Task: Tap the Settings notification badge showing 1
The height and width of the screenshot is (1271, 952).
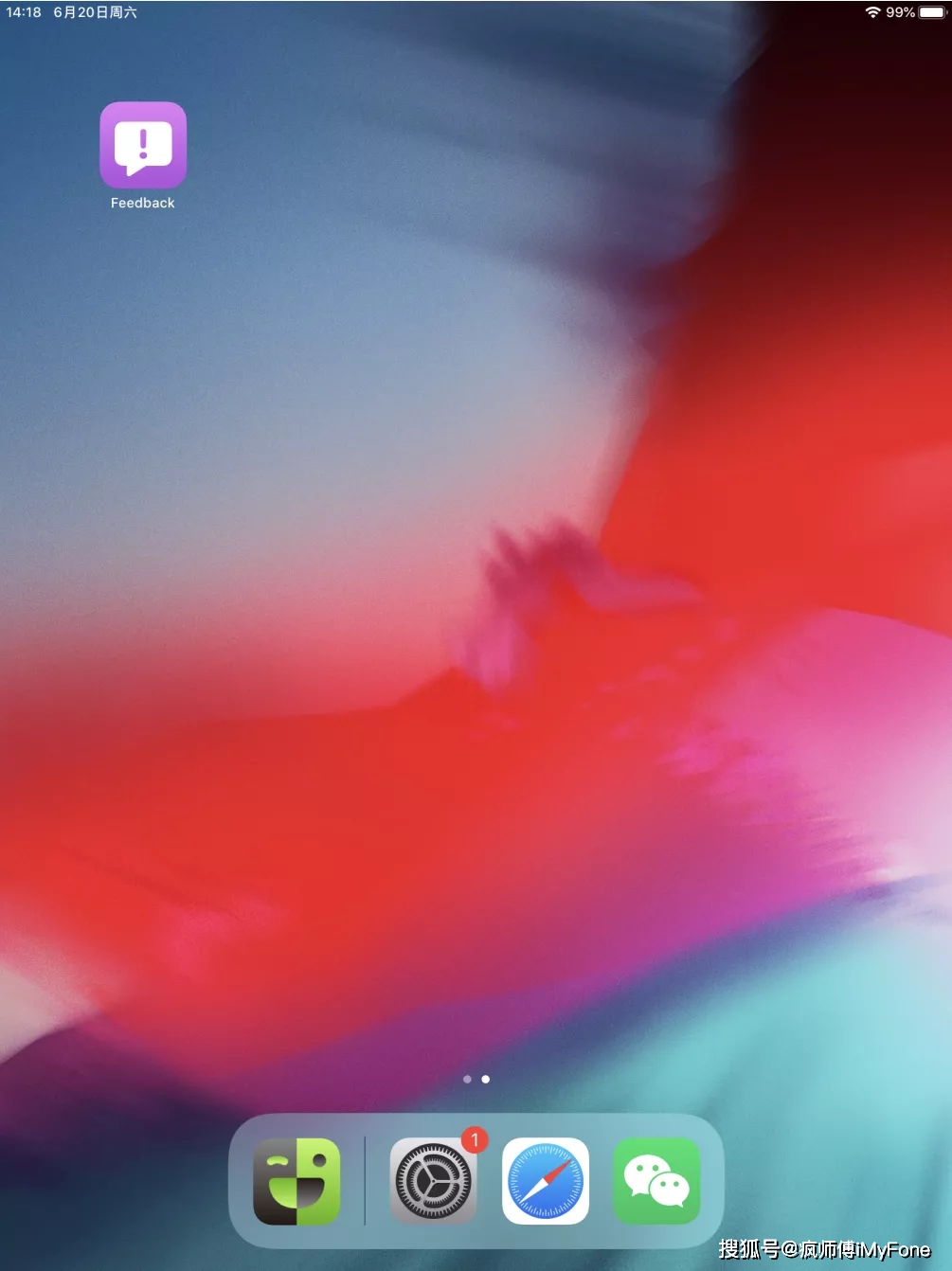Action: pos(475,1139)
